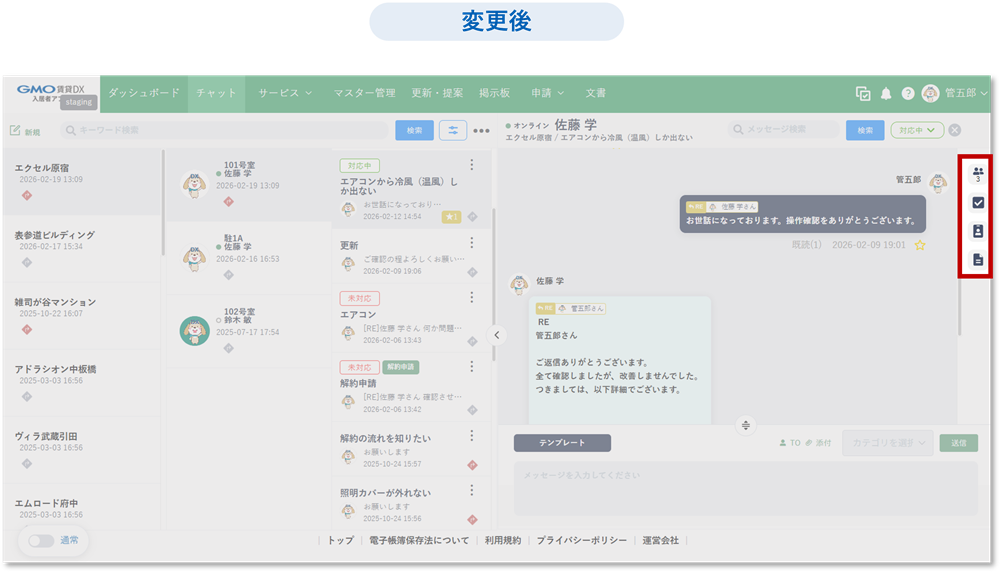Screen dimensions: 1000x572
Task: Open the 対応中 status dropdown
Action: [x=917, y=130]
